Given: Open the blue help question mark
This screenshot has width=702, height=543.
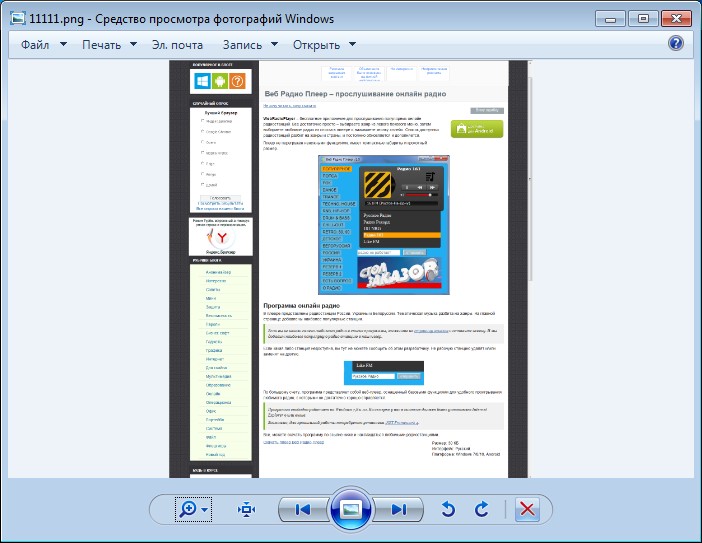Looking at the screenshot, I should [x=676, y=43].
